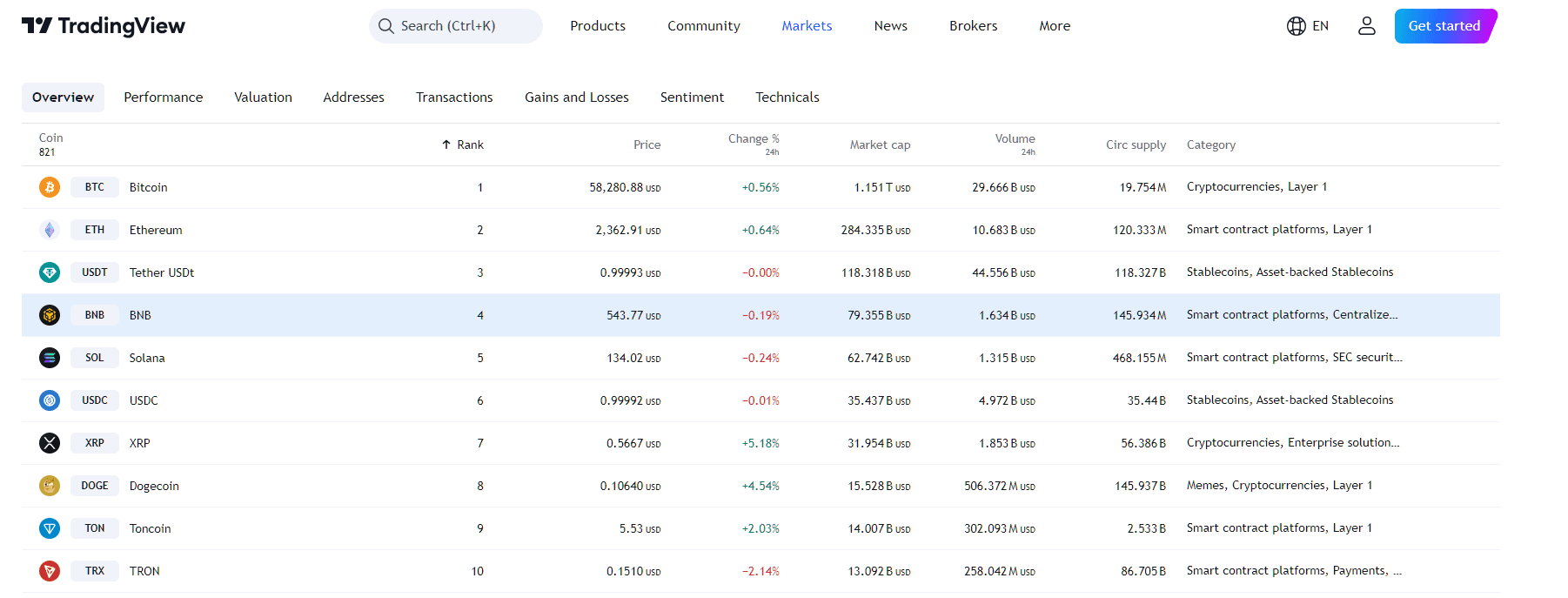The width and height of the screenshot is (1568, 598).
Task: Open the user profile icon
Action: pos(1366,26)
